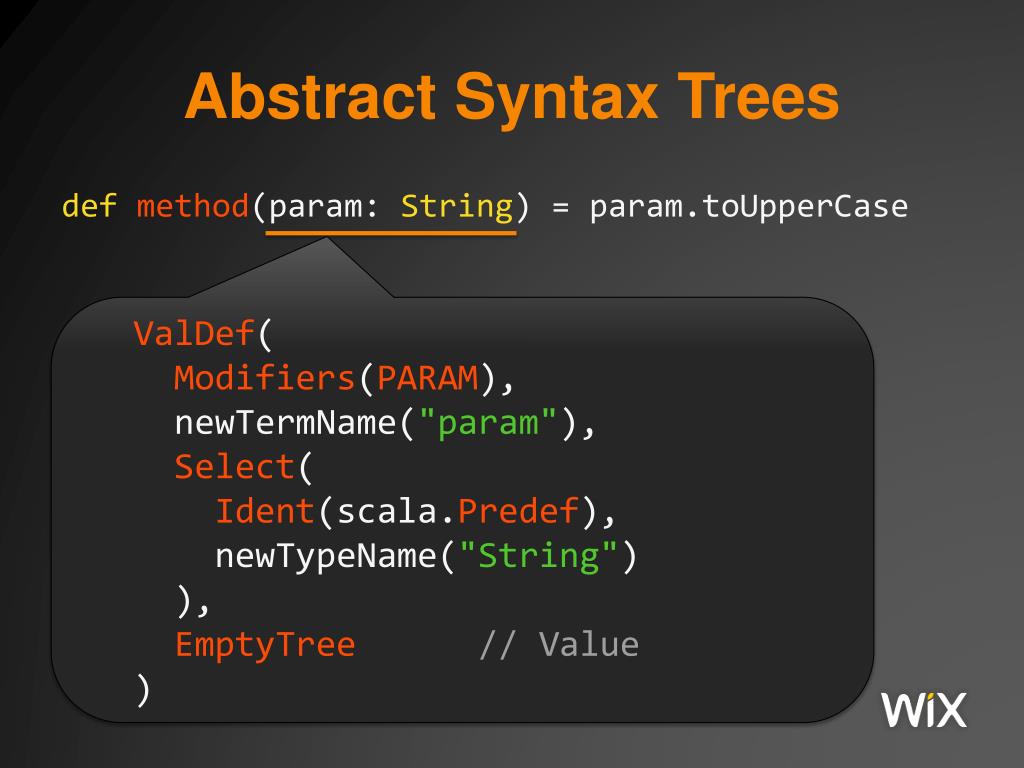Click the "def" keyword in the code line
1024x768 pixels.
pos(89,206)
